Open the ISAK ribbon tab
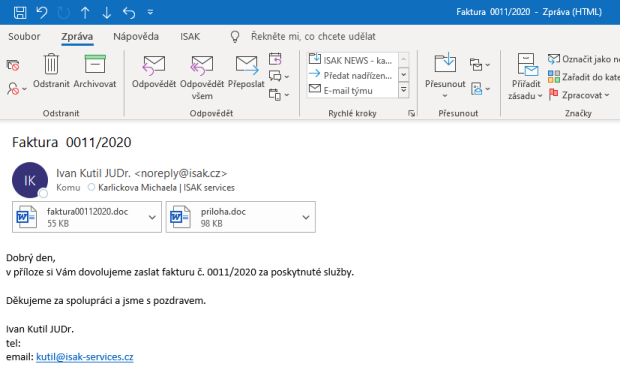 coord(190,36)
